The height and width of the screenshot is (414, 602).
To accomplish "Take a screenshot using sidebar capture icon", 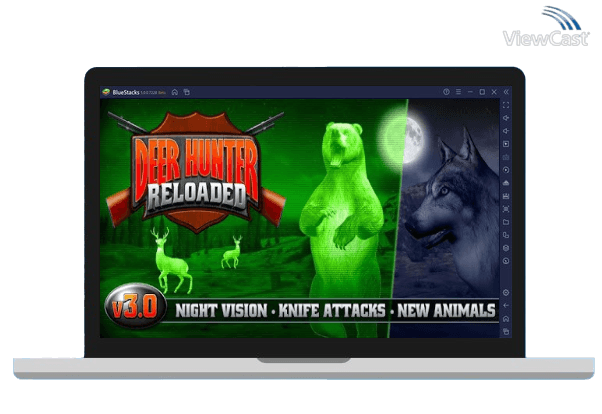I will 506,209.
